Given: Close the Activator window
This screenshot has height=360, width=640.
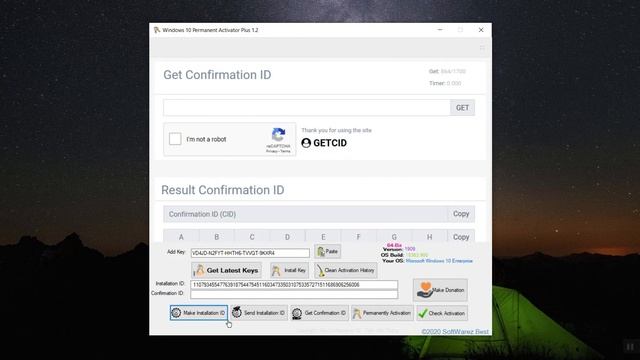Looking at the screenshot, I should [481, 30].
